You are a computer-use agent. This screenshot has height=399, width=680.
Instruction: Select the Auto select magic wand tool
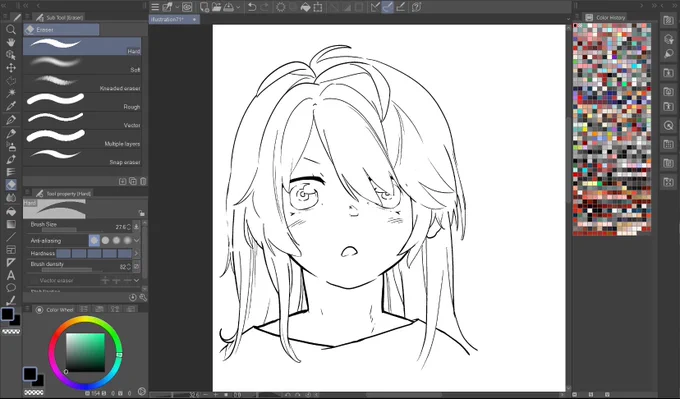click(11, 93)
